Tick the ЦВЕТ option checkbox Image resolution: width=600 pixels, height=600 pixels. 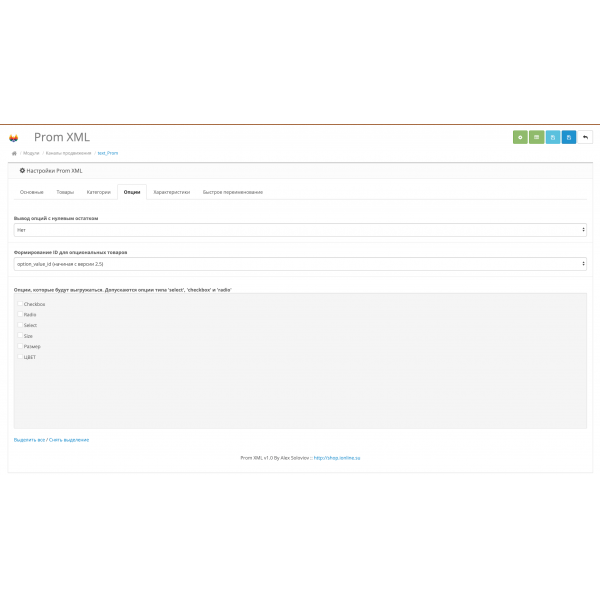(x=20, y=357)
